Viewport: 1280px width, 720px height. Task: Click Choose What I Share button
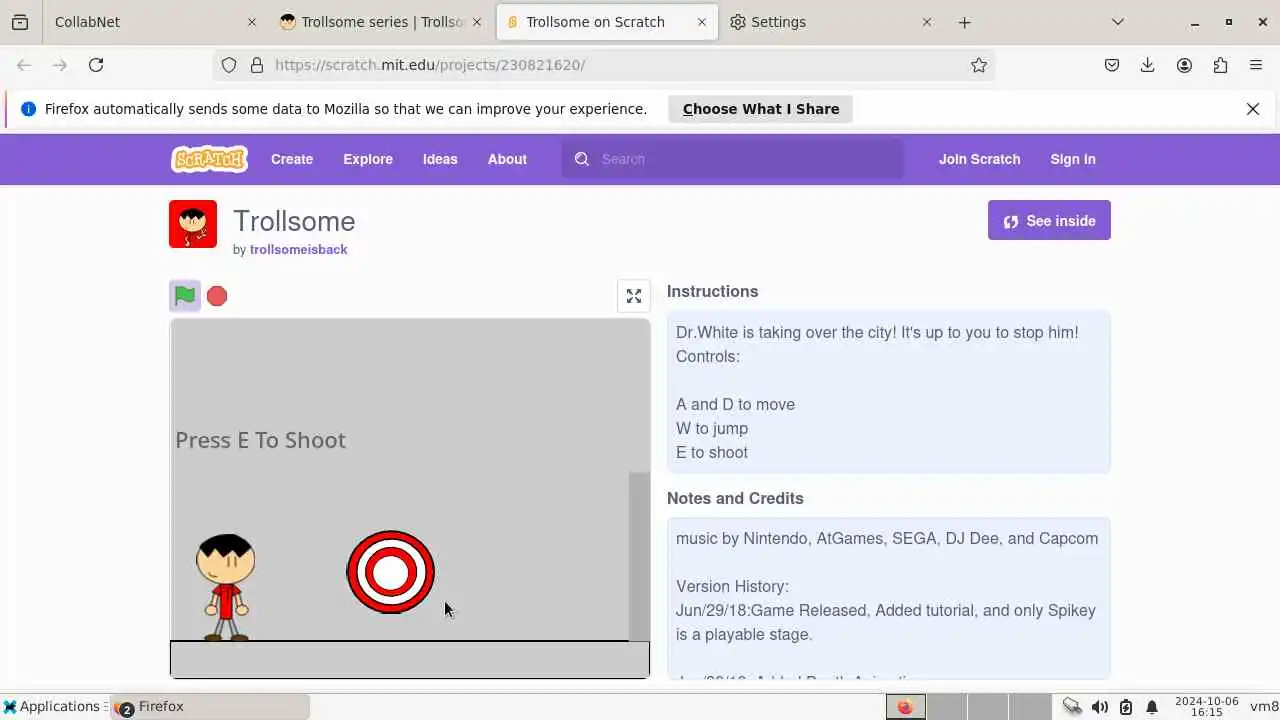click(760, 109)
